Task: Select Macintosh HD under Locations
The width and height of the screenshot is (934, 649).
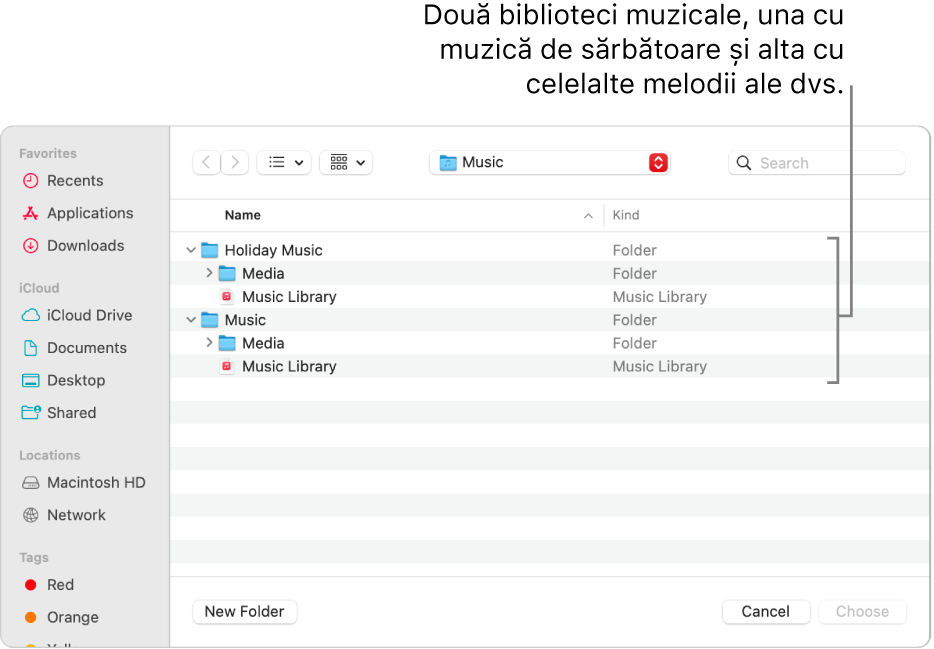Action: pyautogui.click(x=83, y=482)
